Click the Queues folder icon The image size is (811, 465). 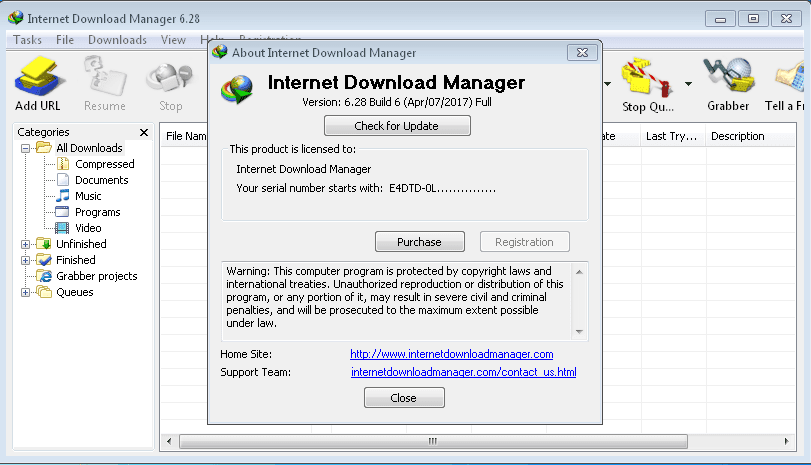click(44, 292)
